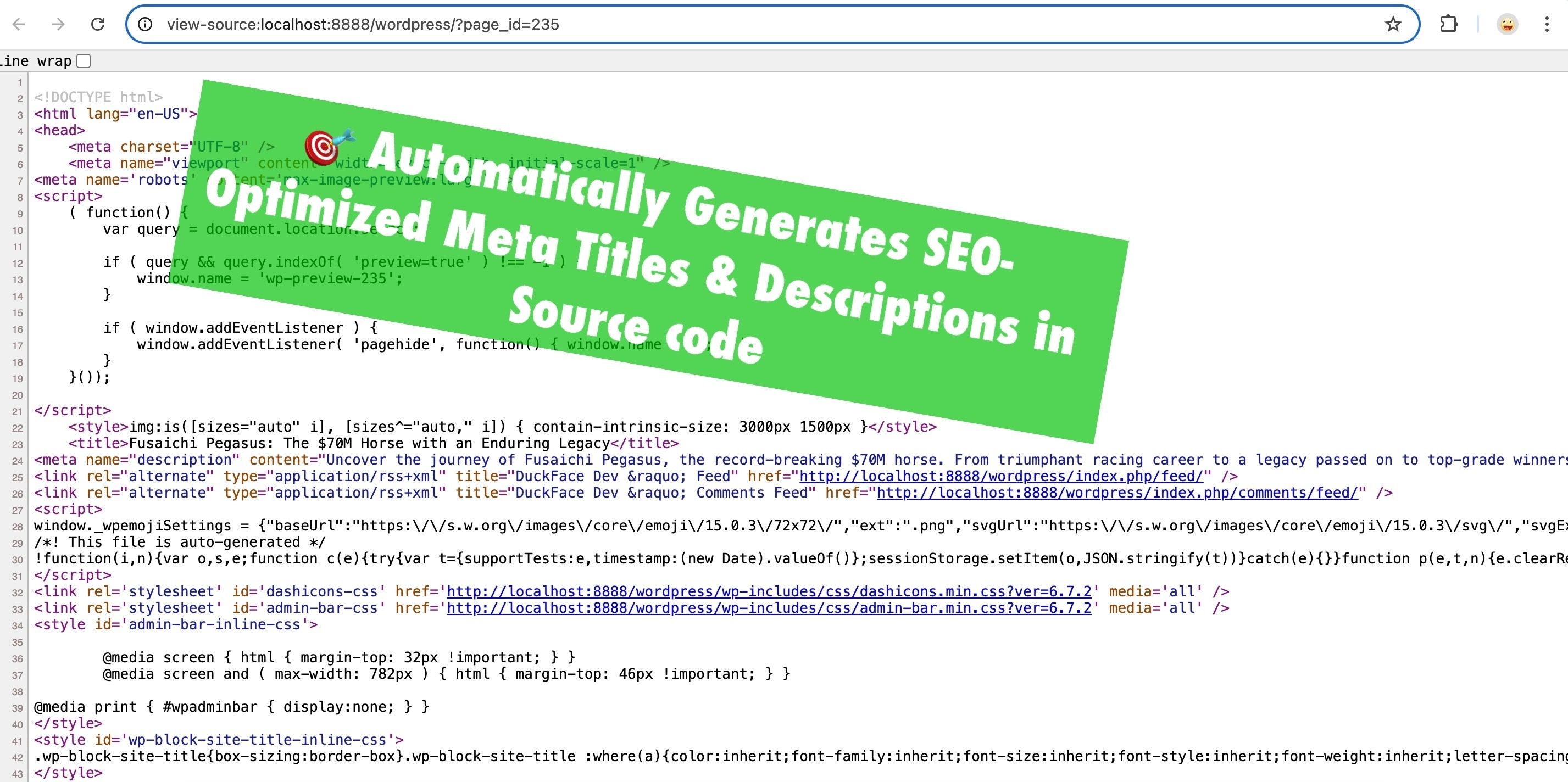Click the contain-intrinsic-size style line
The height and width of the screenshot is (782, 1568).
point(502,427)
